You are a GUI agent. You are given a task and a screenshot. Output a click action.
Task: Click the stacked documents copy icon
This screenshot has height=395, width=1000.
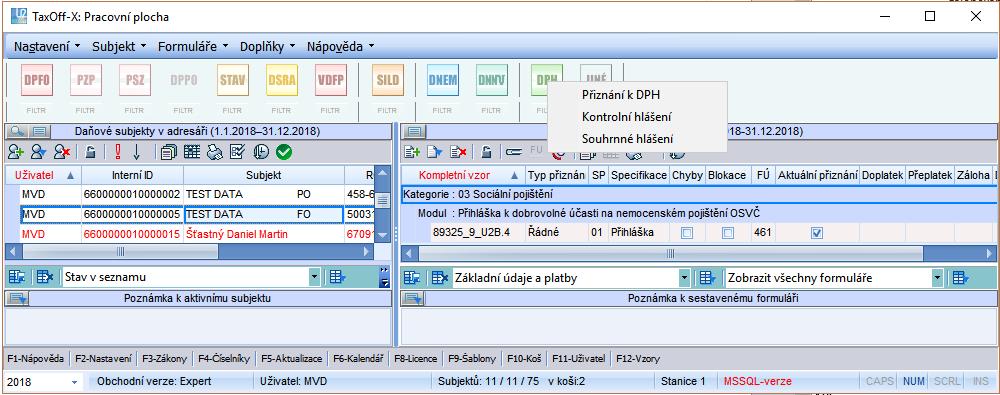coord(169,153)
